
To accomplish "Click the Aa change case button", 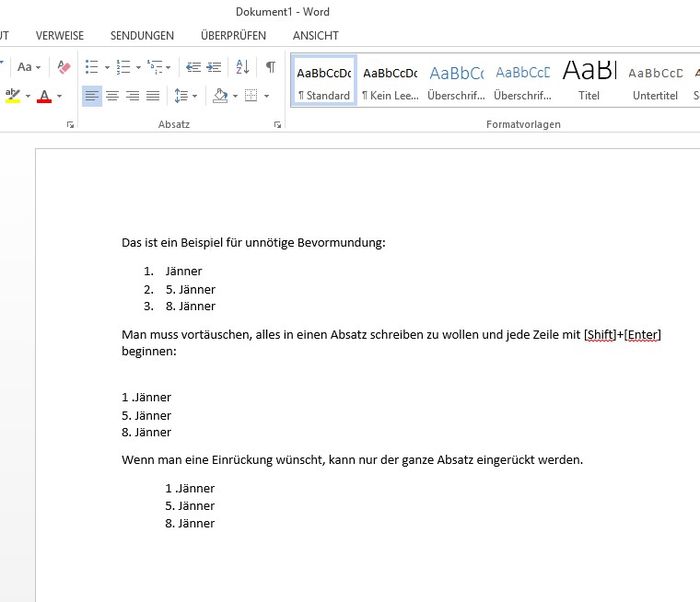I will click(25, 67).
